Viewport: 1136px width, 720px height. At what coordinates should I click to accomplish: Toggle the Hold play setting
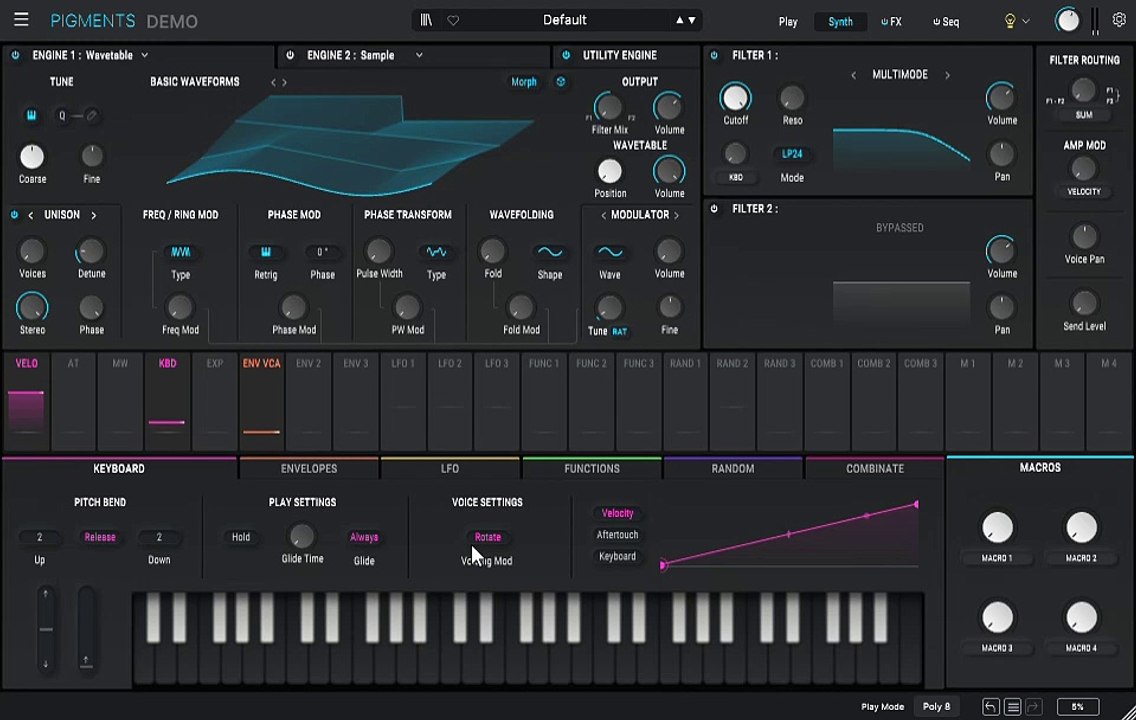(x=241, y=537)
